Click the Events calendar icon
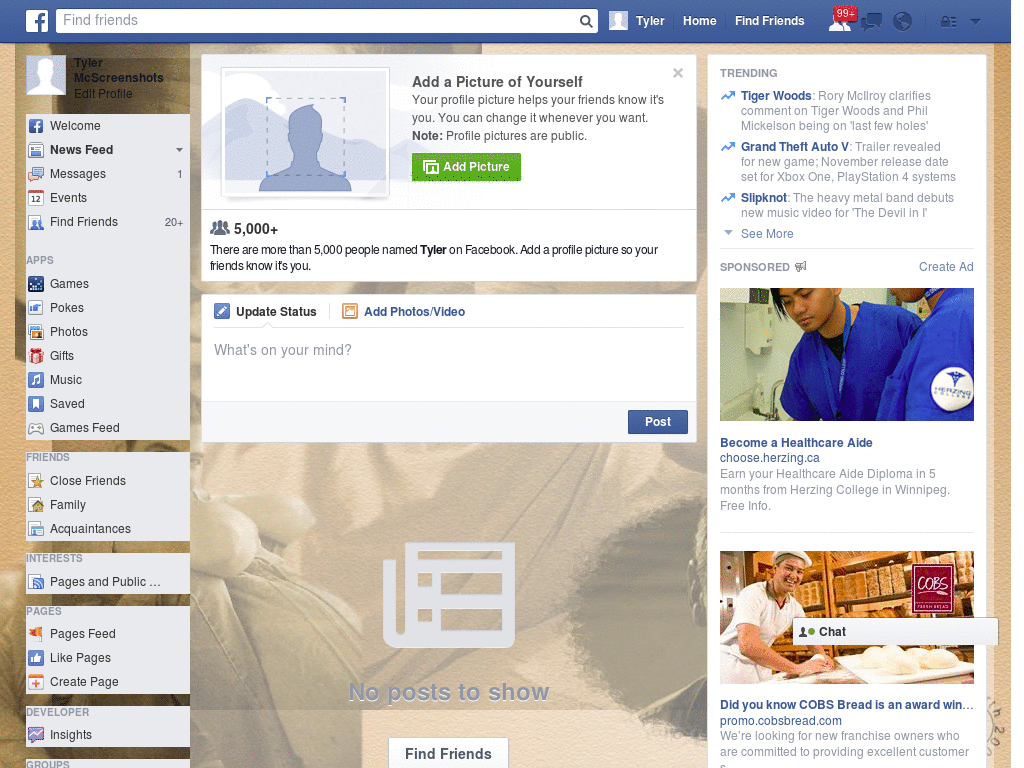The image size is (1024, 768). [x=36, y=198]
